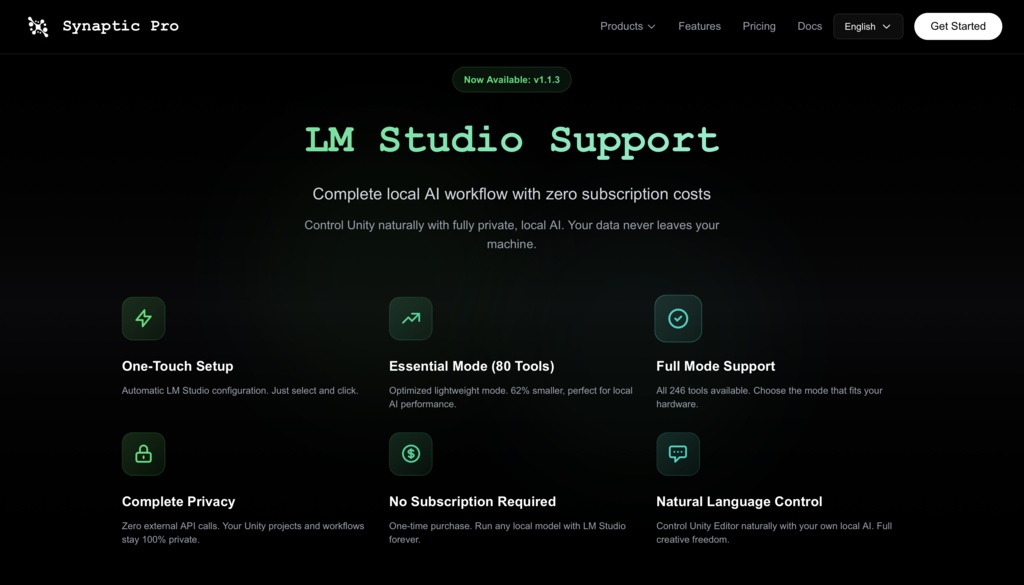Open the English language selector
Image resolution: width=1024 pixels, height=585 pixels.
coord(868,26)
